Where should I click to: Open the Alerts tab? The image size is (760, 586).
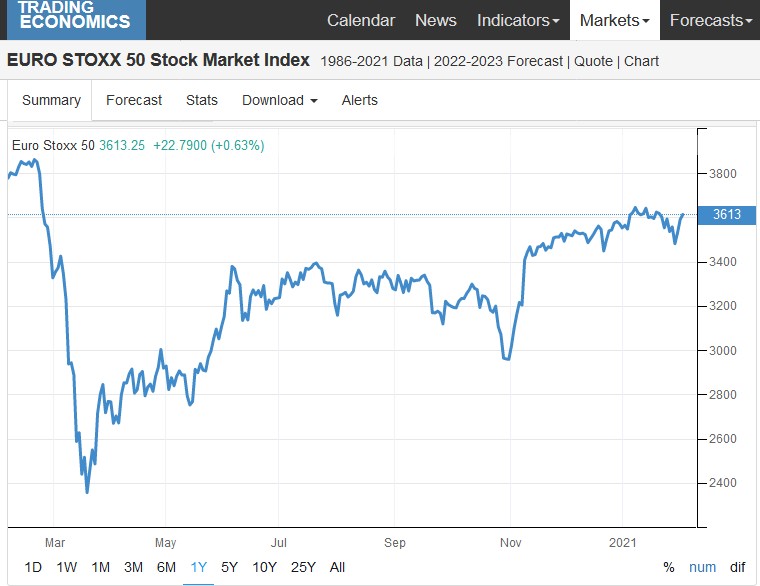[359, 100]
